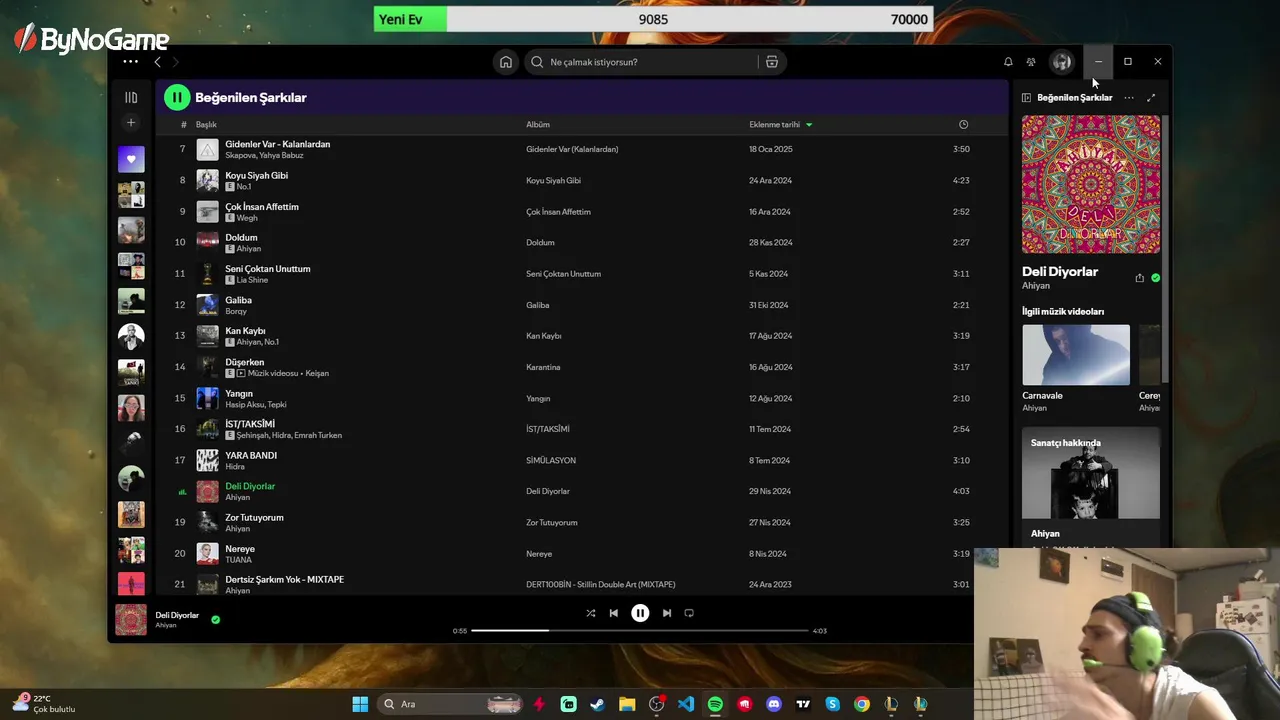This screenshot has width=1280, height=720.
Task: Open Liked Songs heart in sidebar
Action: [131, 159]
